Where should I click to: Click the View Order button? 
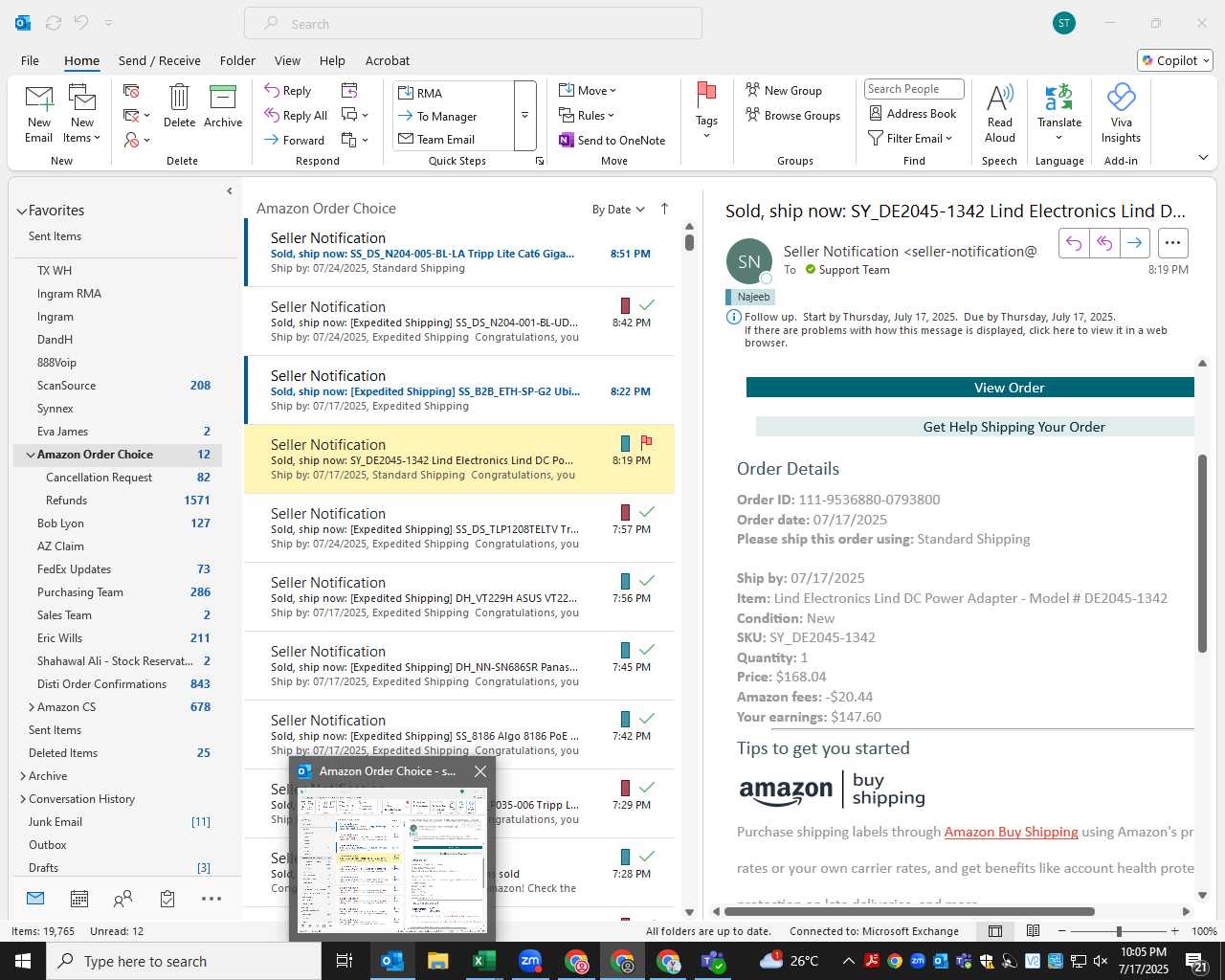point(970,388)
